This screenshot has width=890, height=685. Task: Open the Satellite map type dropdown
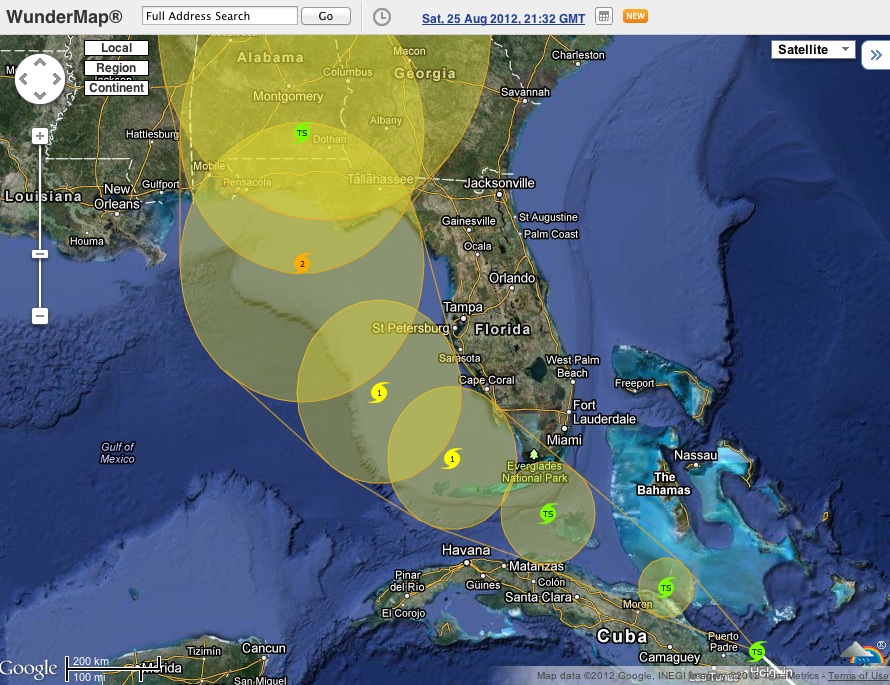tap(813, 50)
